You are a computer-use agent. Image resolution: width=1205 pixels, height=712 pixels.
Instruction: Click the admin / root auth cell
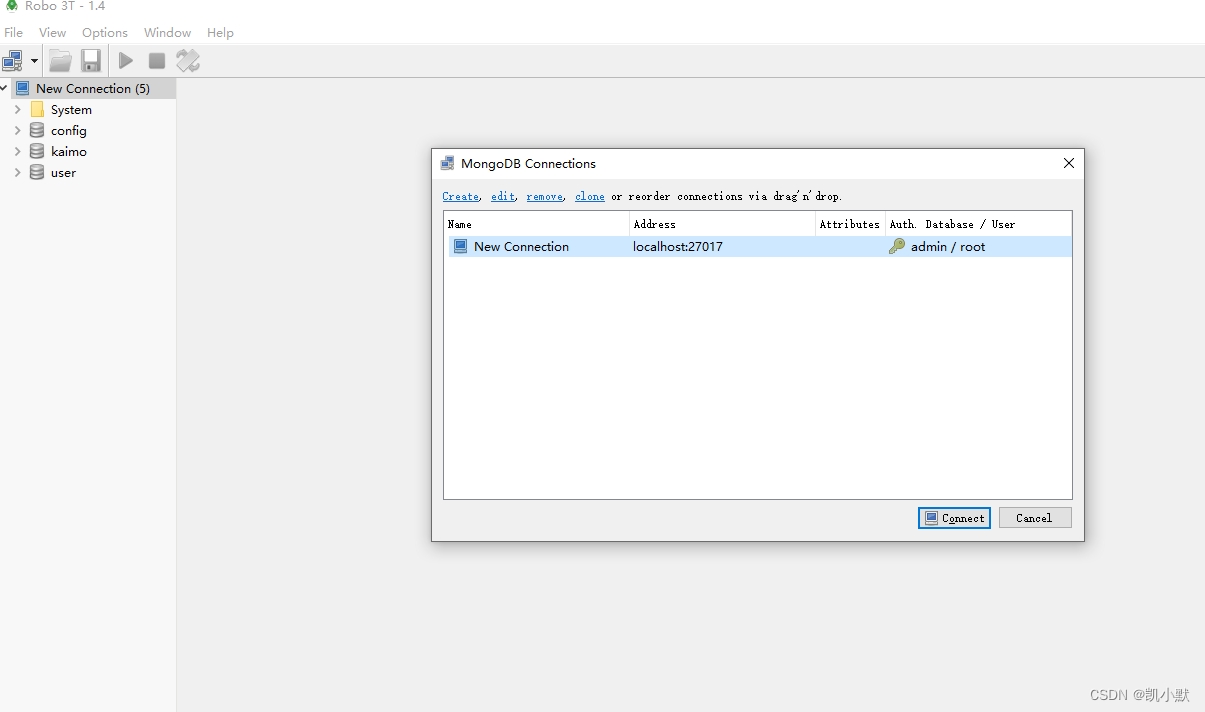click(948, 246)
